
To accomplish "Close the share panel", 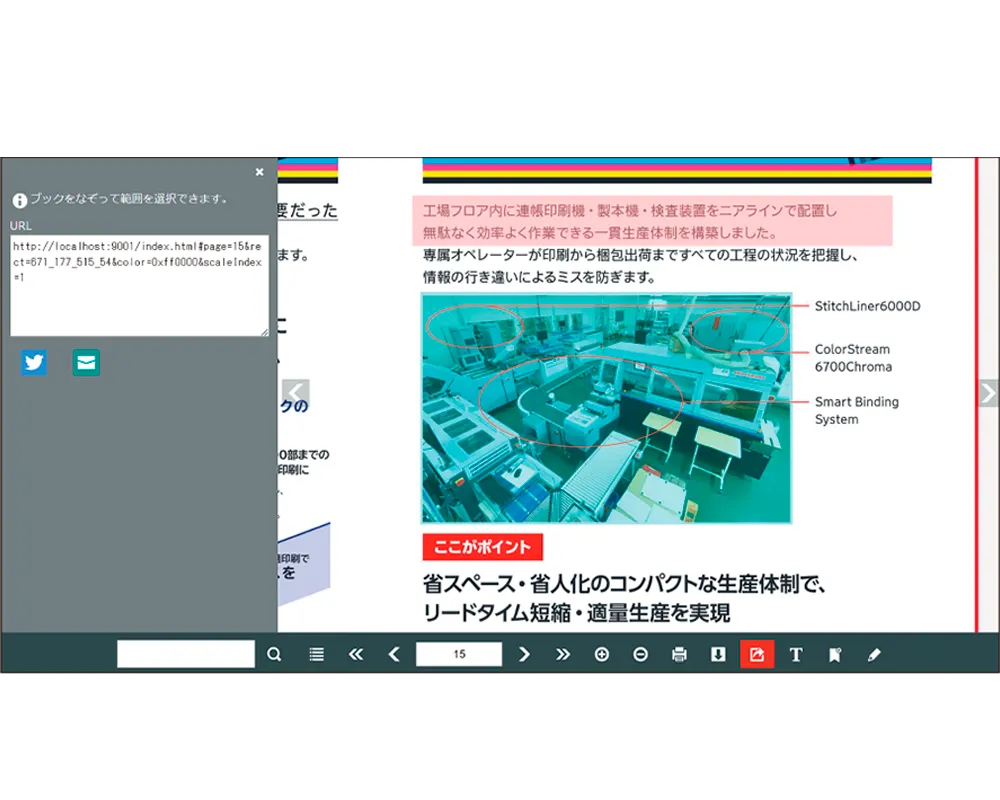I will [x=260, y=172].
